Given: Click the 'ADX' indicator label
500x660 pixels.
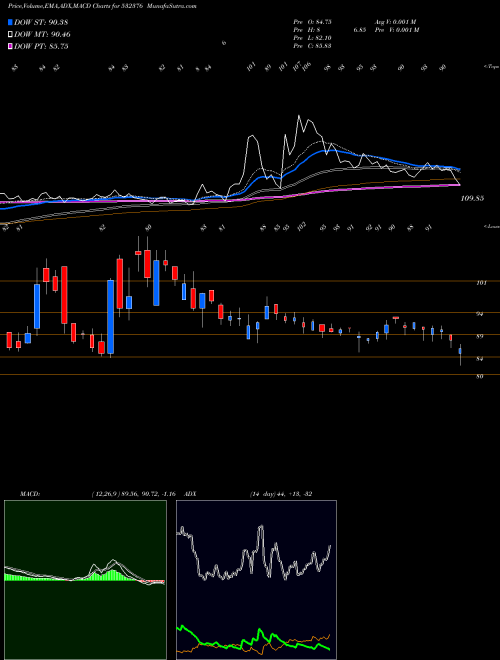Looking at the screenshot, I should click(190, 494).
